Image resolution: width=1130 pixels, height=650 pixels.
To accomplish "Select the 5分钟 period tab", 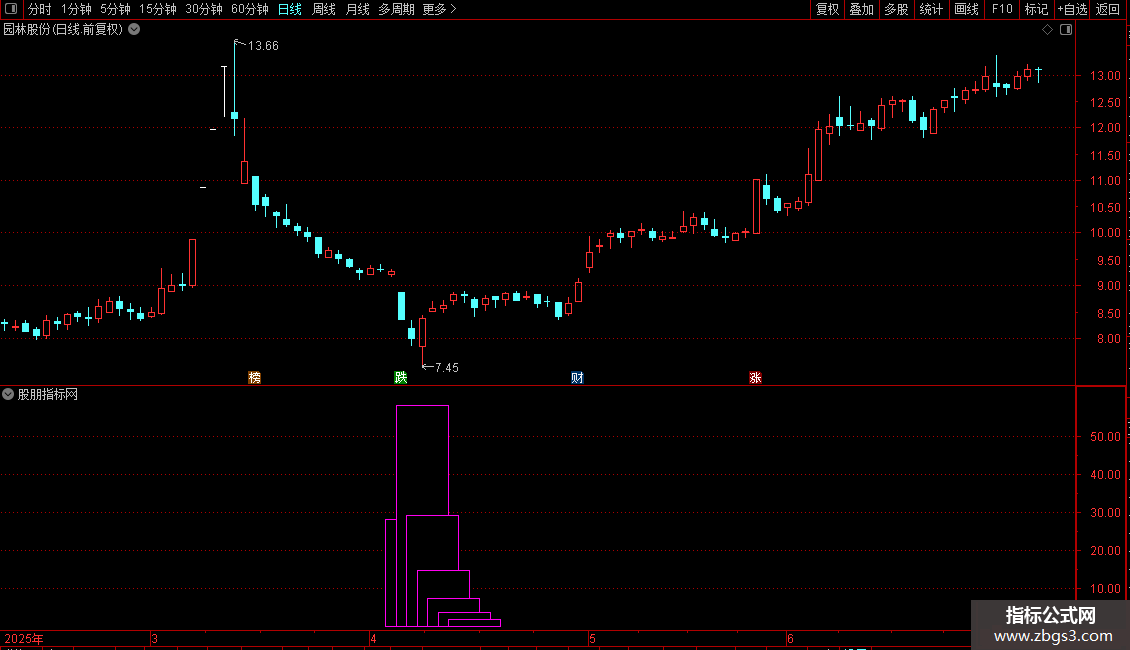I will [x=115, y=9].
